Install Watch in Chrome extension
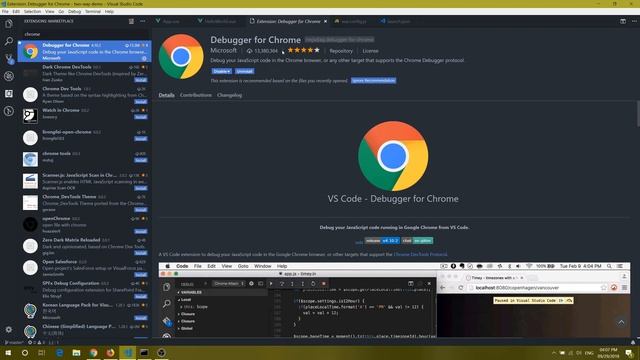The width and height of the screenshot is (640, 360). click(141, 117)
